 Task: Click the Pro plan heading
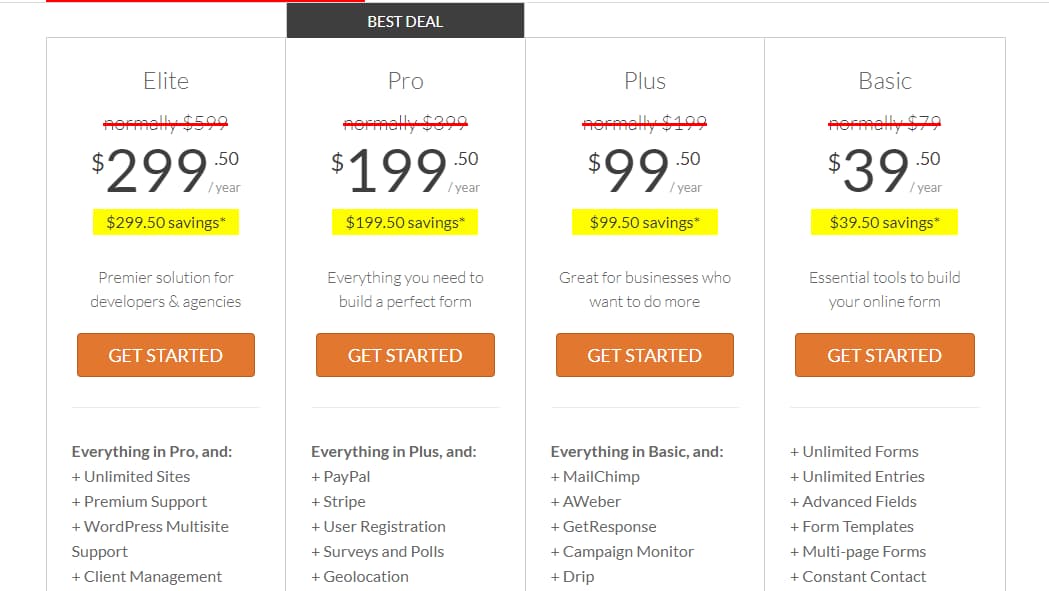[405, 80]
